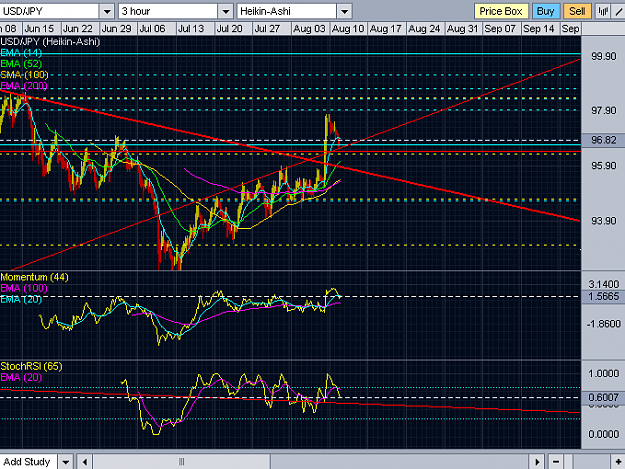Click the horizontal scrollbar thumb
The image size is (625, 469).
click(x=182, y=462)
